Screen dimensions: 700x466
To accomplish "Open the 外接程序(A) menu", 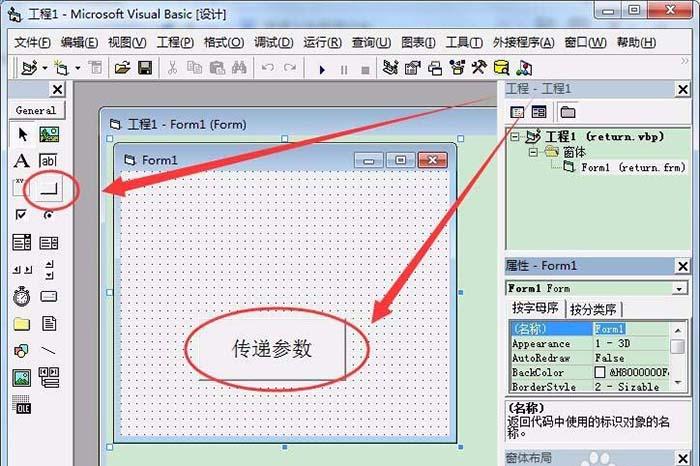I will (x=523, y=42).
